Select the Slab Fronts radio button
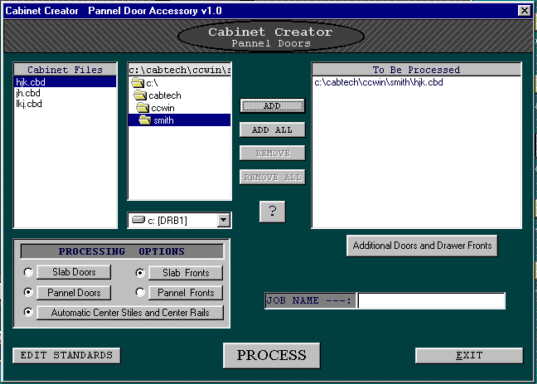The width and height of the screenshot is (537, 384). click(140, 273)
